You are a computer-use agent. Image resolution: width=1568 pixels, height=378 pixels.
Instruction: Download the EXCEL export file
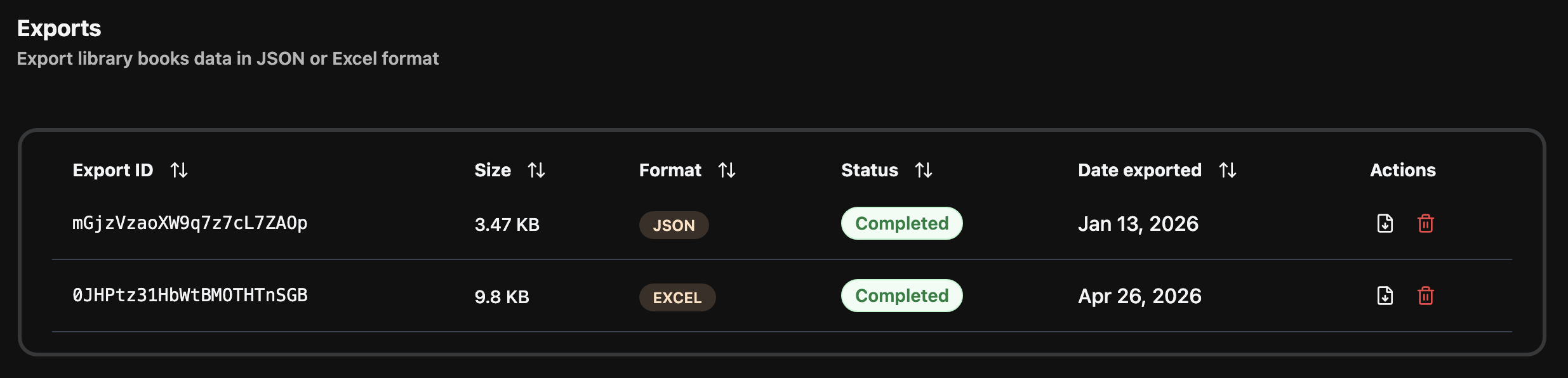pos(1384,296)
